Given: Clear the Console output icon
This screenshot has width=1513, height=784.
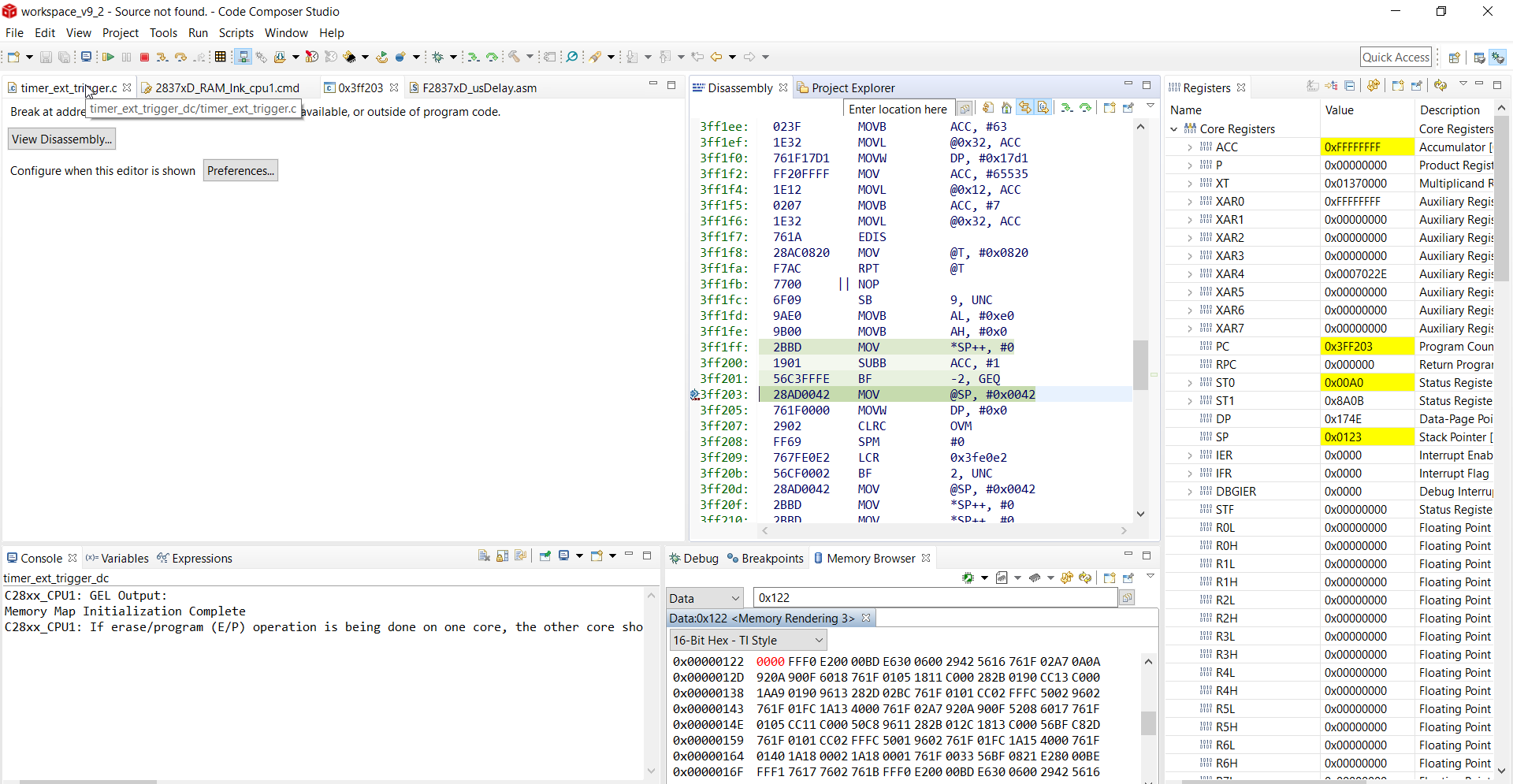Looking at the screenshot, I should (484, 556).
